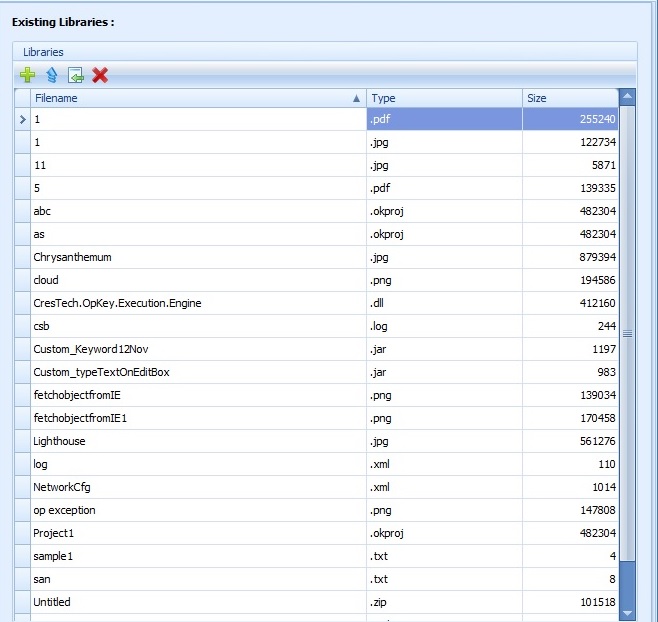The width and height of the screenshot is (658, 622).
Task: Select the Untitled filename cell
Action: pos(198,602)
